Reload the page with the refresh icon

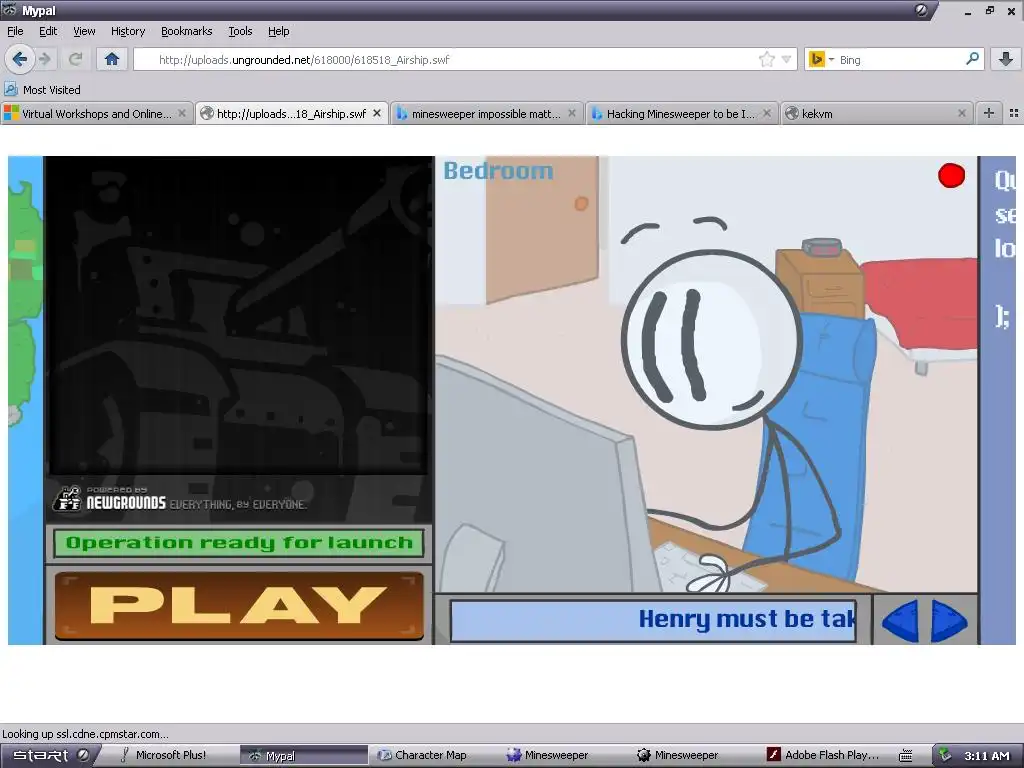pos(75,59)
